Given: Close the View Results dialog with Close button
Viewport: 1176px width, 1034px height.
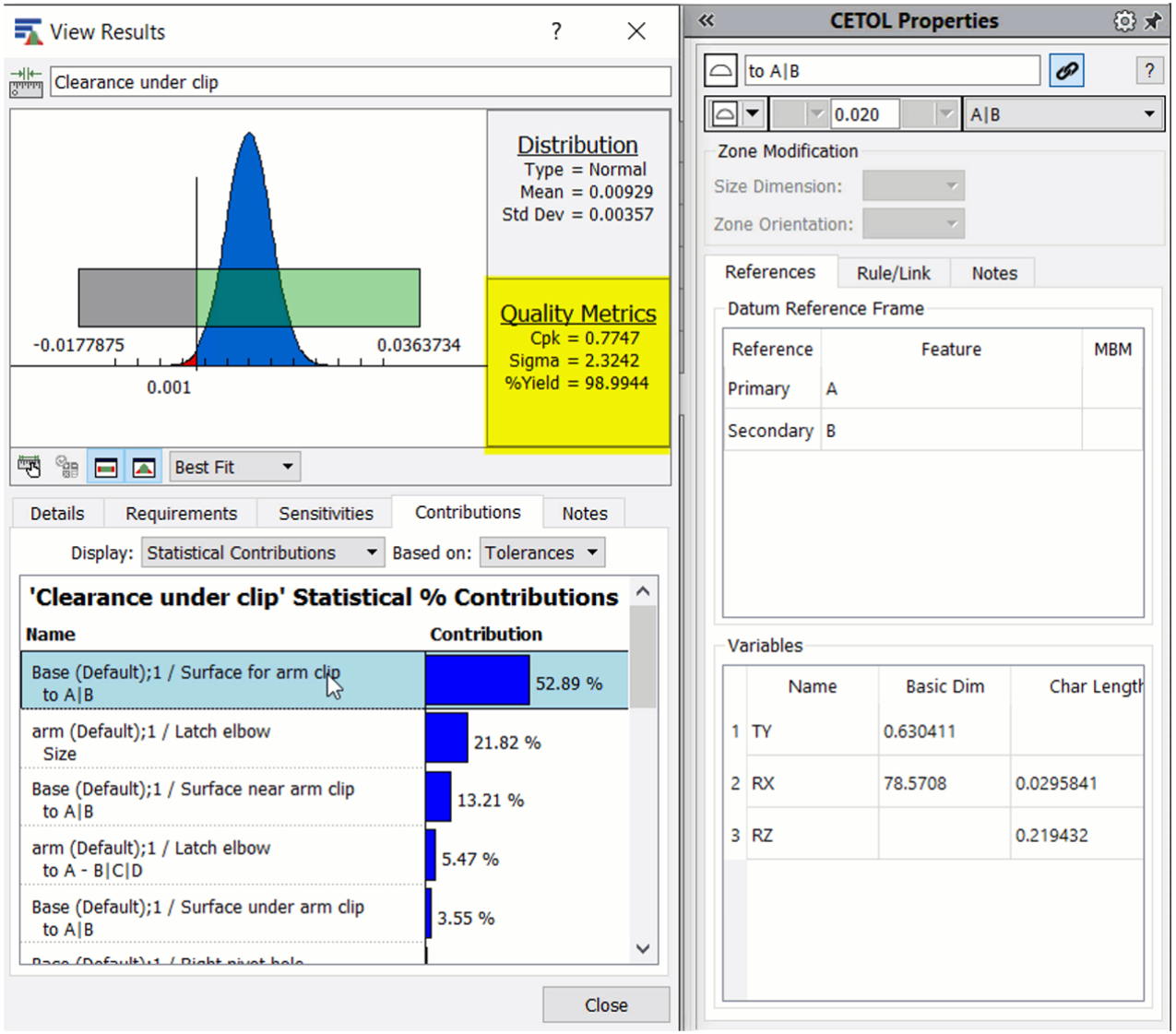Looking at the screenshot, I should click(x=605, y=1004).
